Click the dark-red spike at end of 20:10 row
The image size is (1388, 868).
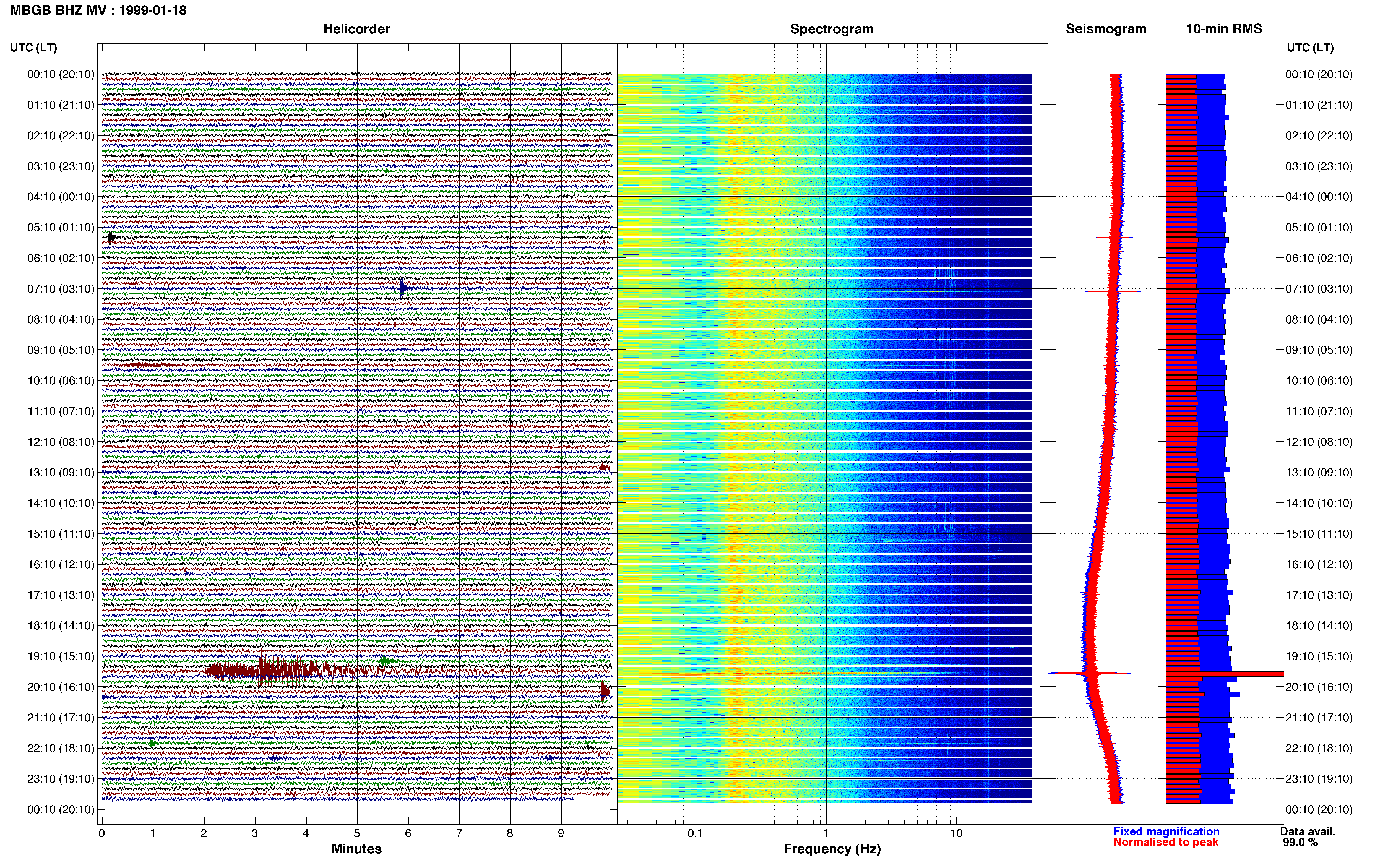point(605,691)
